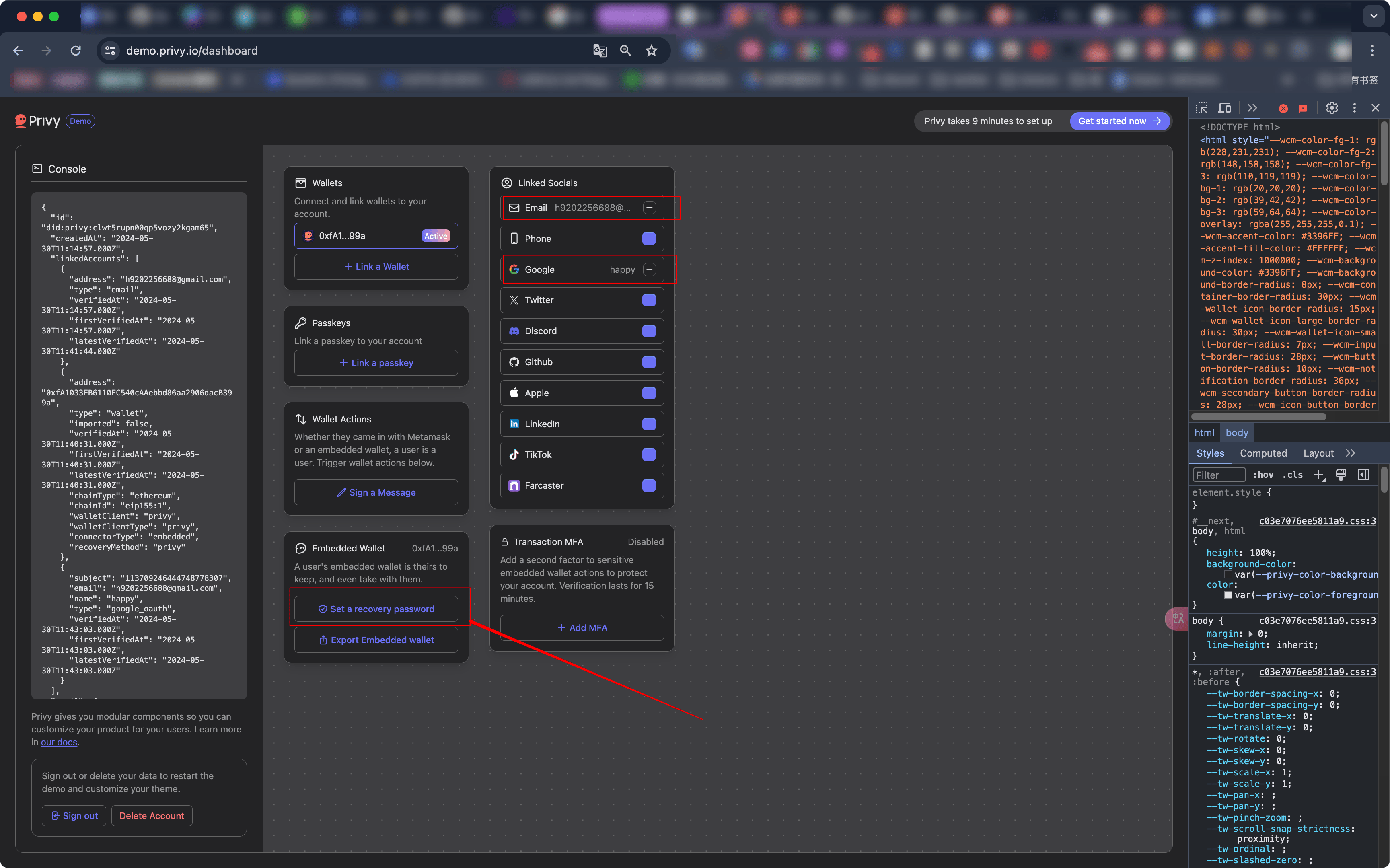
Task: Click the zoom magnifier icon in address bar
Action: [x=625, y=51]
